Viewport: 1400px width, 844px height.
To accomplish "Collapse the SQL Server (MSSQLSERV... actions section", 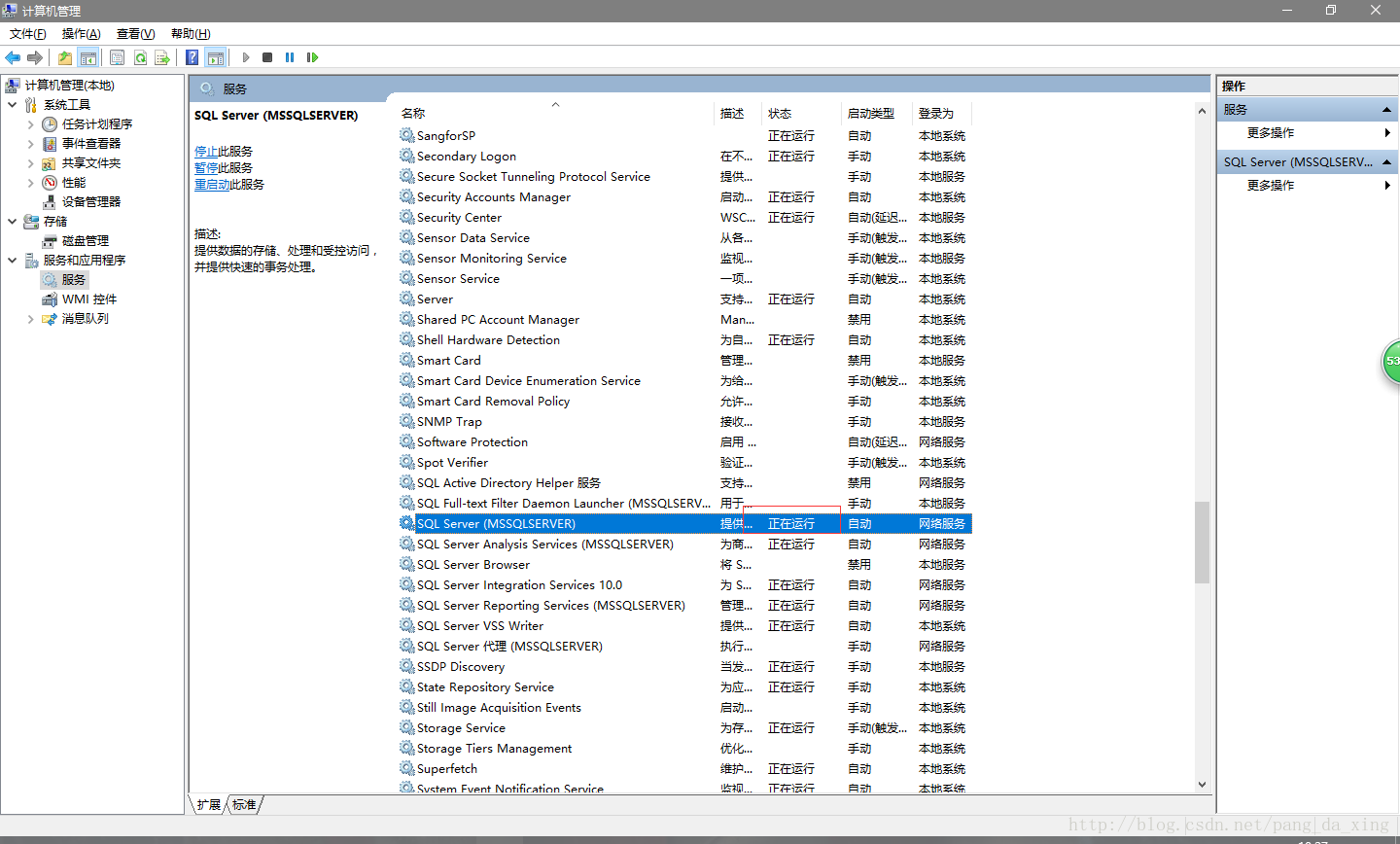I will (1386, 162).
